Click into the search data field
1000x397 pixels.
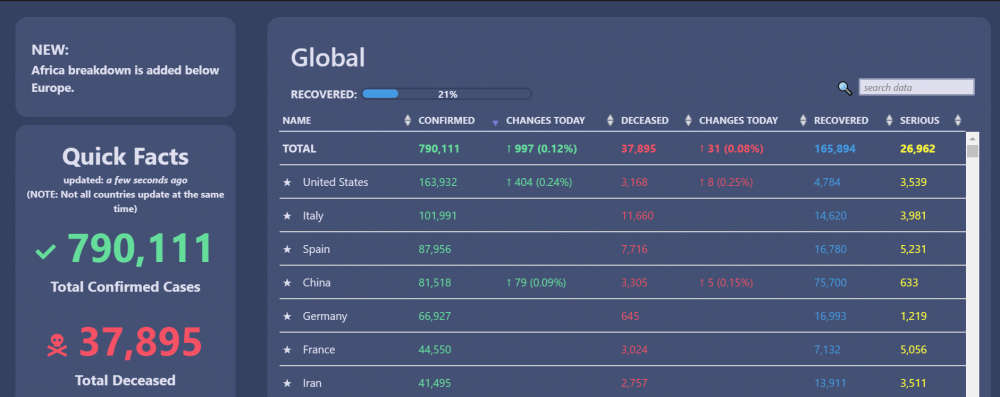click(x=916, y=87)
